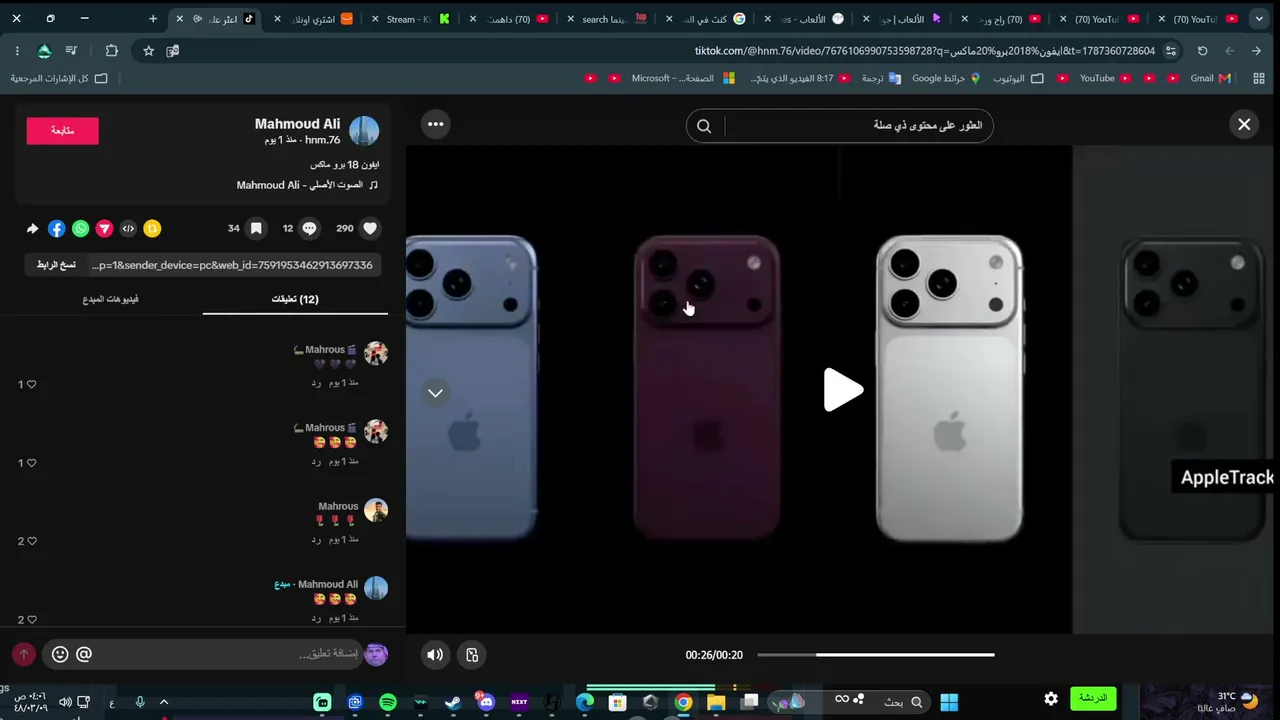Mute the video with the speaker icon

[x=435, y=655]
